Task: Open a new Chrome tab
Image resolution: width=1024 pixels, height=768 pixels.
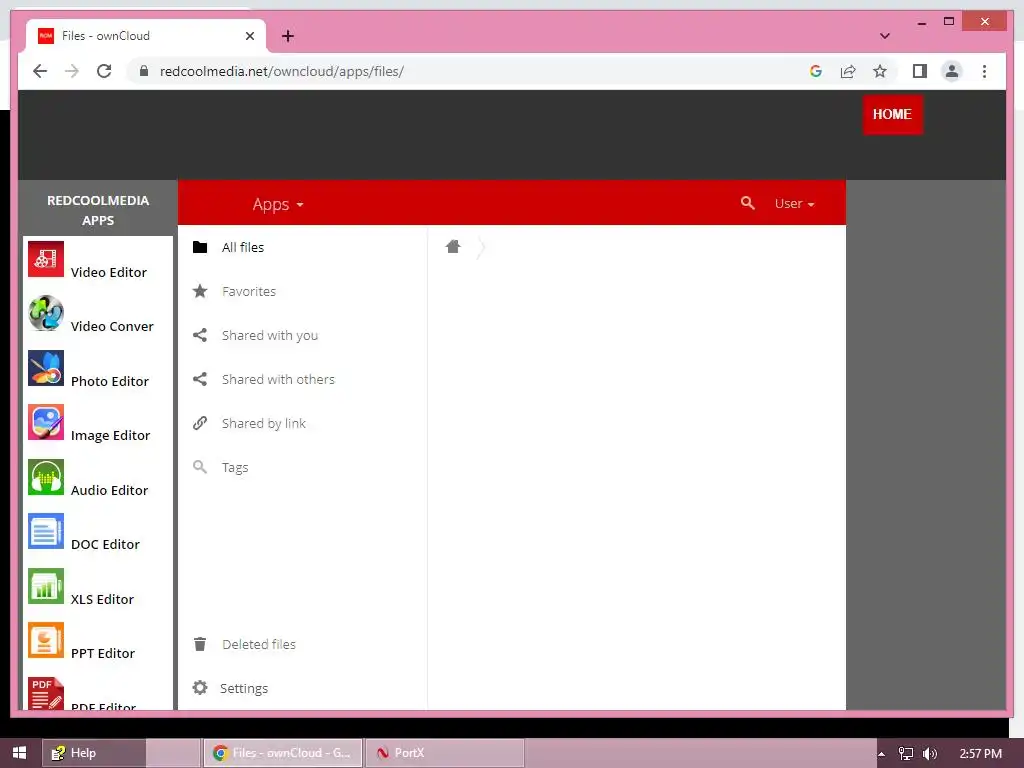Action: click(x=287, y=36)
